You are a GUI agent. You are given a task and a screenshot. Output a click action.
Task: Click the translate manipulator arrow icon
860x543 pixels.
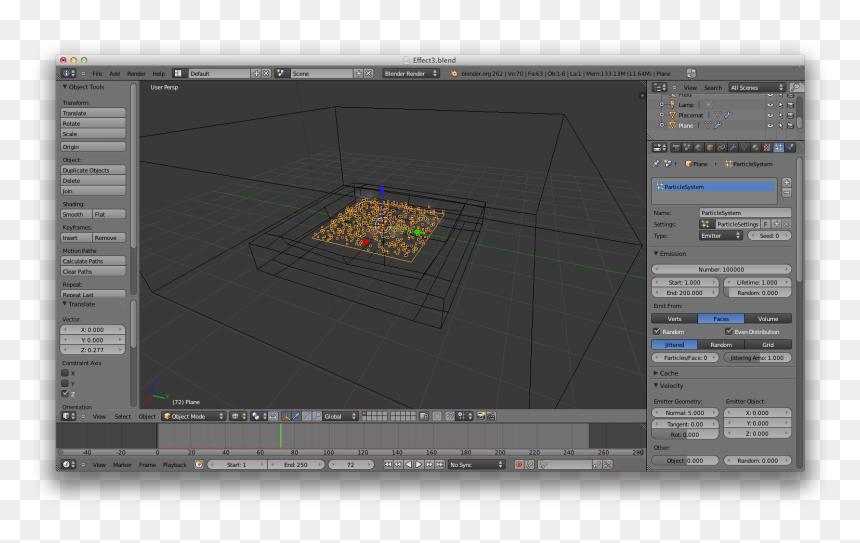tap(296, 416)
